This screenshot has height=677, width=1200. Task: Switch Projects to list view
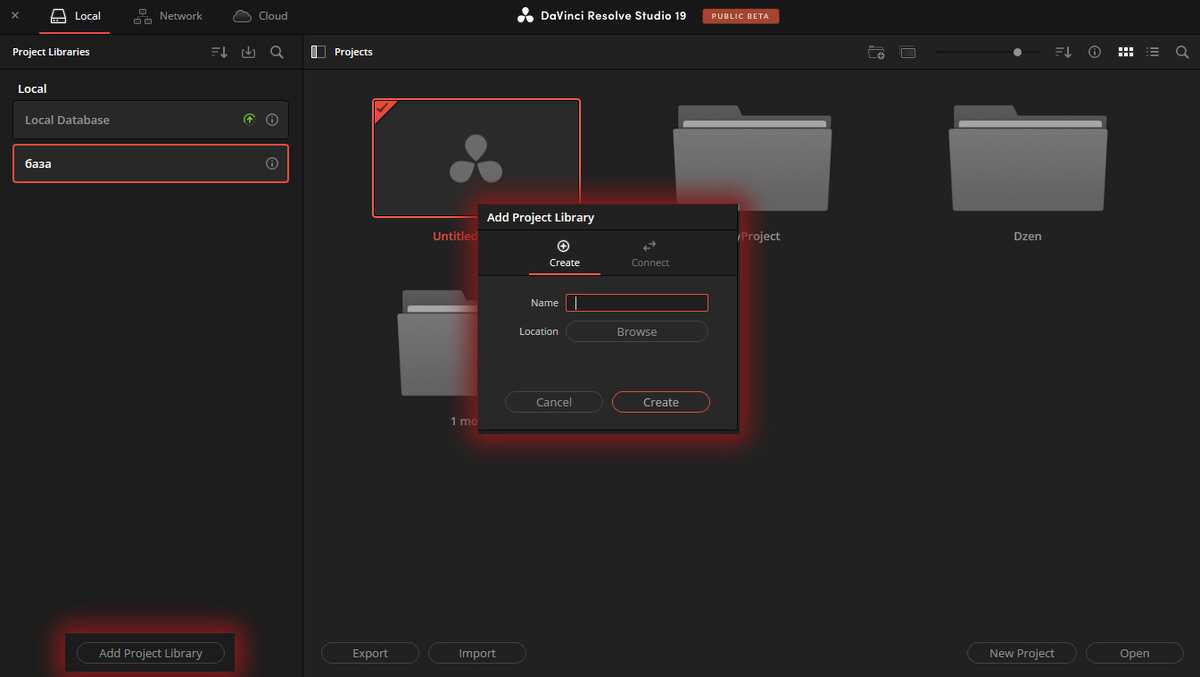tap(1153, 52)
